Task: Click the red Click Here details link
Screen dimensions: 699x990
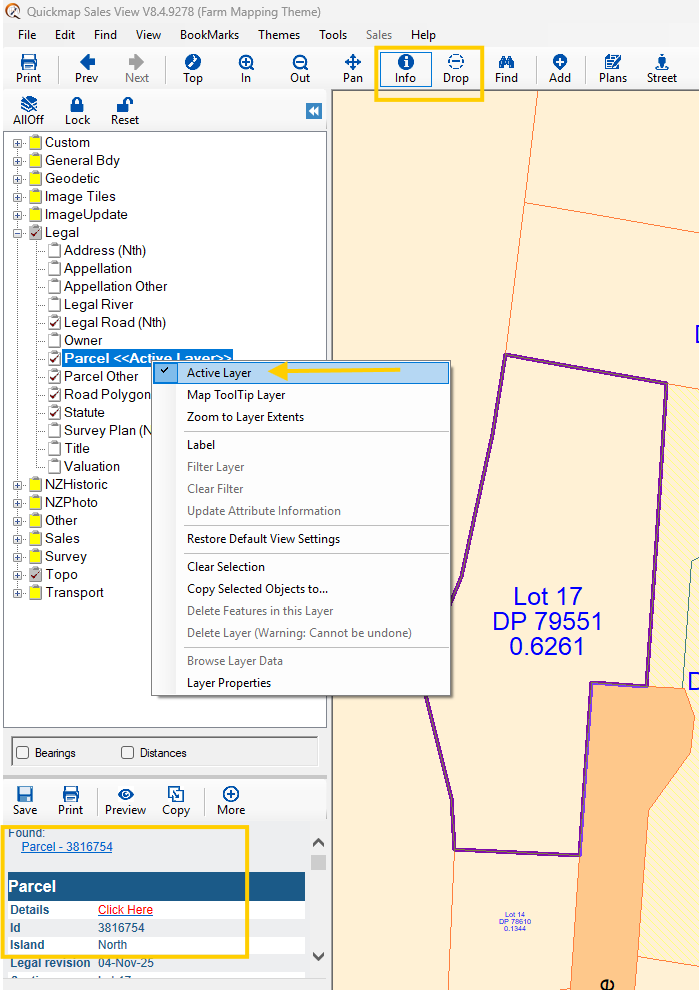Action: [x=125, y=910]
